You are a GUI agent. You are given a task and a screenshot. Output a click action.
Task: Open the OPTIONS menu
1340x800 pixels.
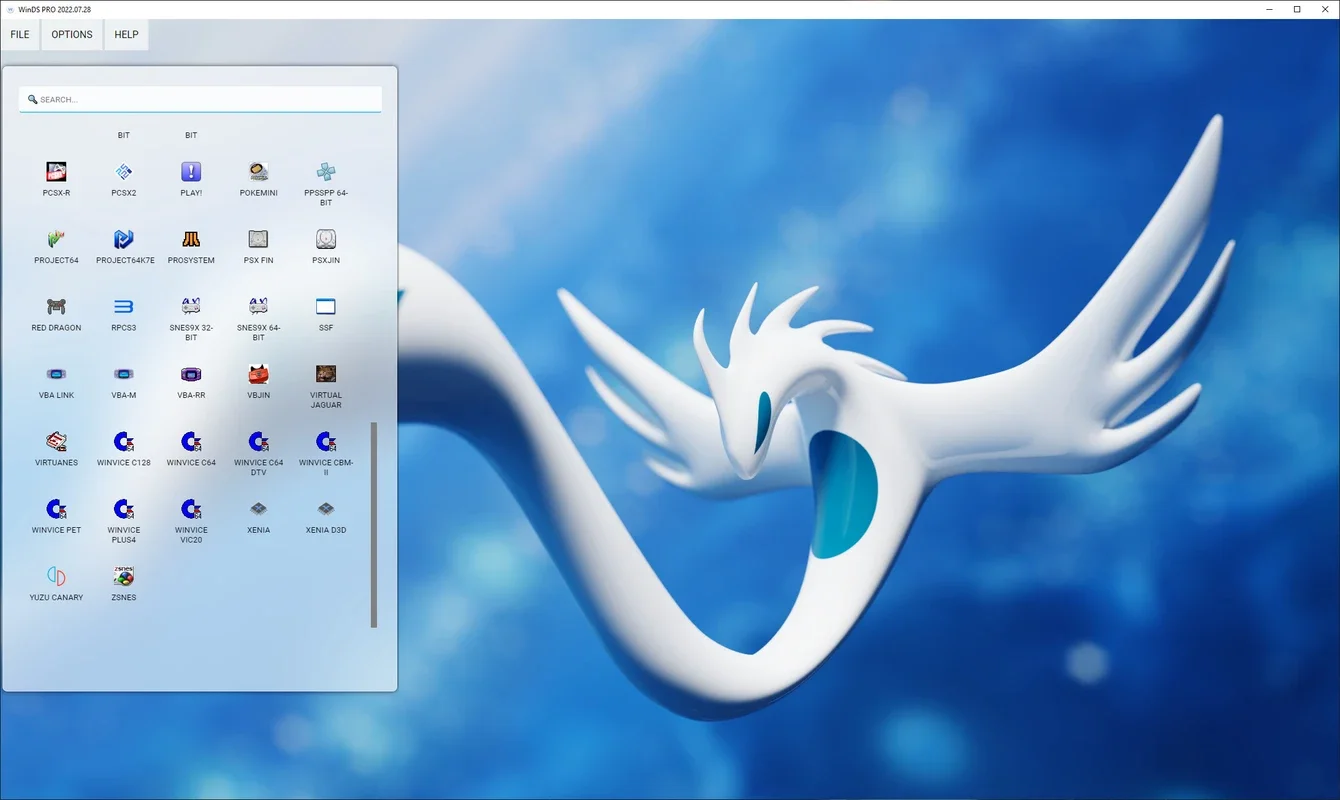click(72, 35)
